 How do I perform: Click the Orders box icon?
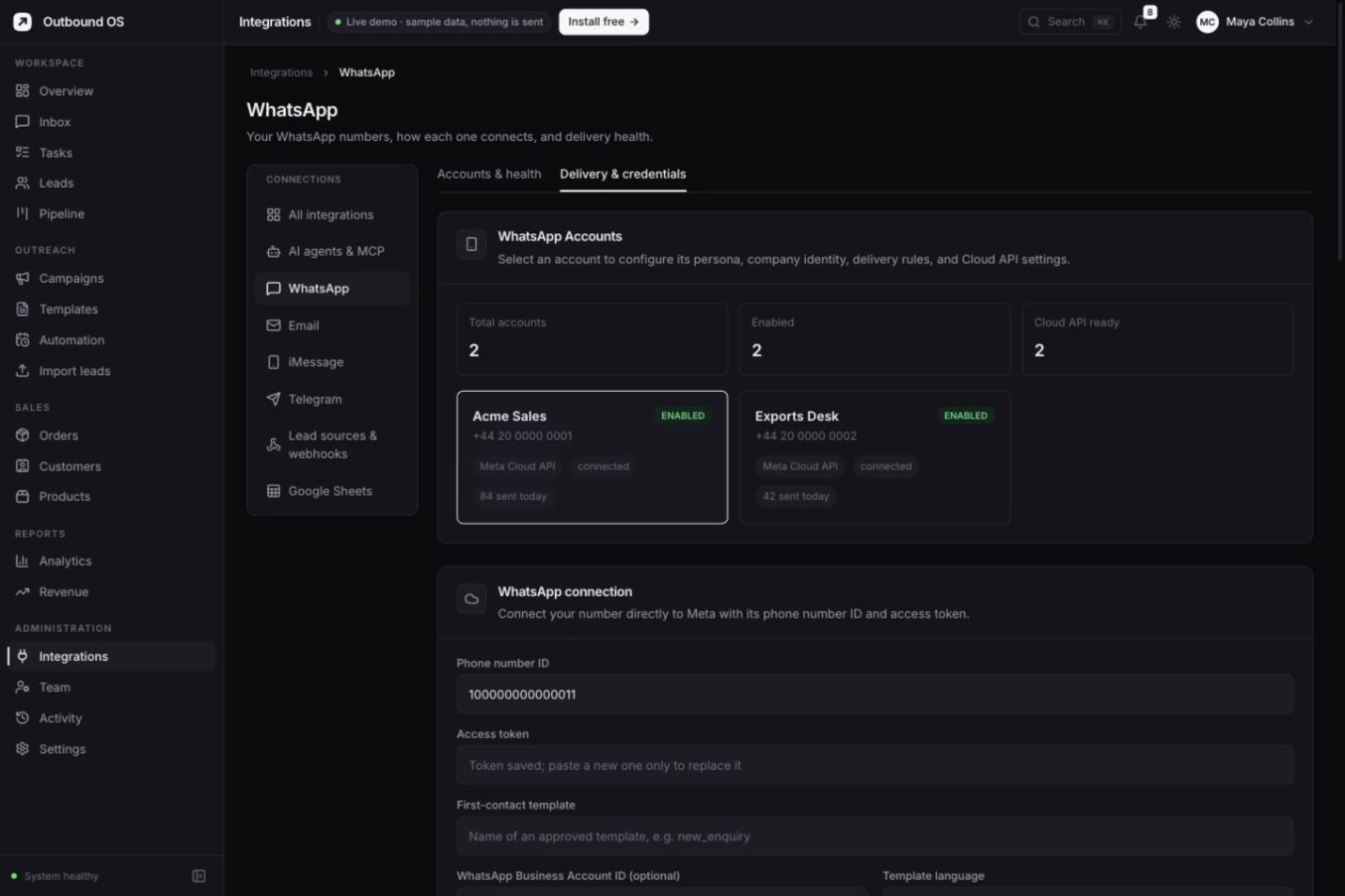23,435
